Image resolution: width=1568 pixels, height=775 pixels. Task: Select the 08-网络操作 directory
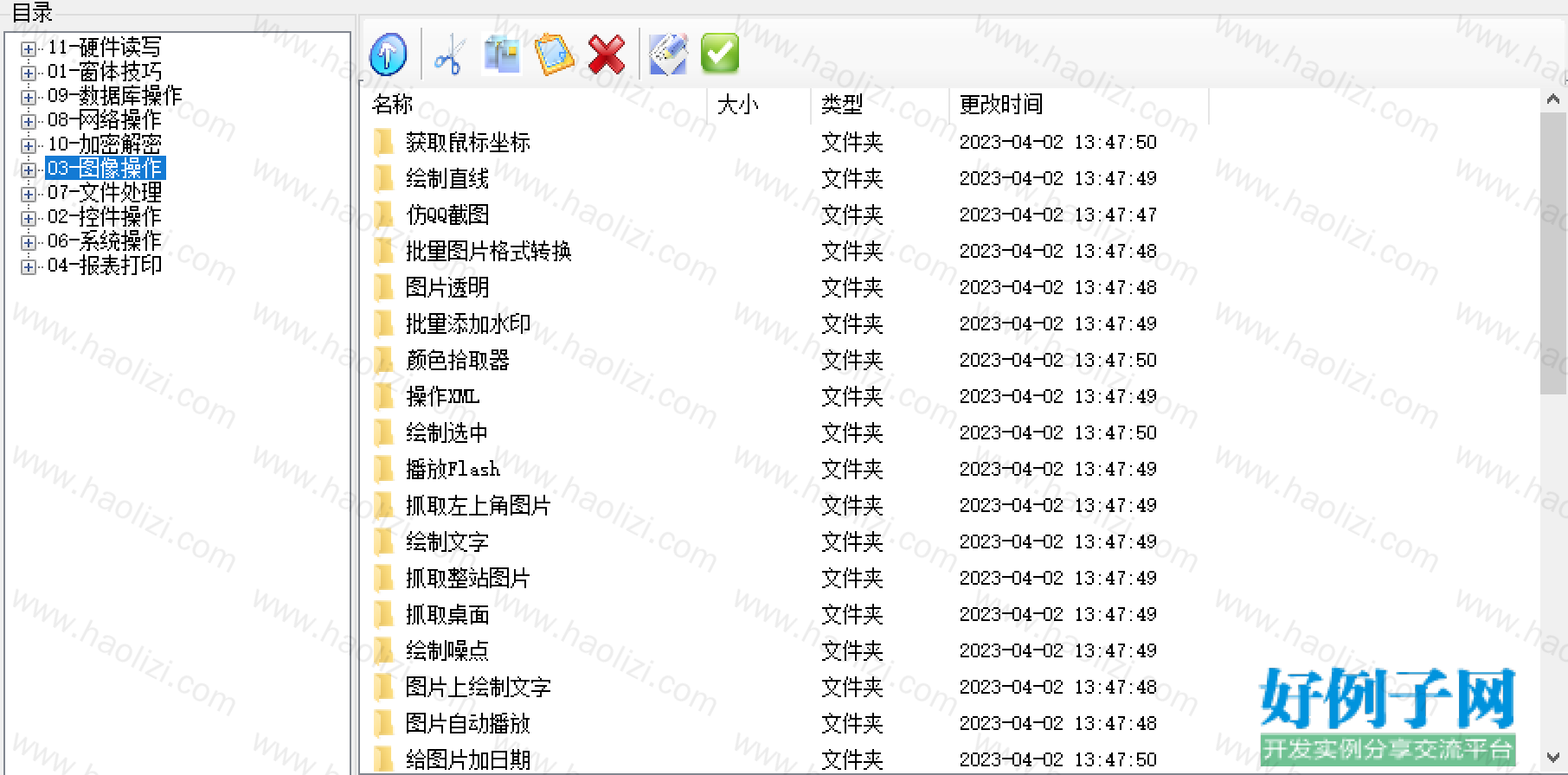point(105,120)
